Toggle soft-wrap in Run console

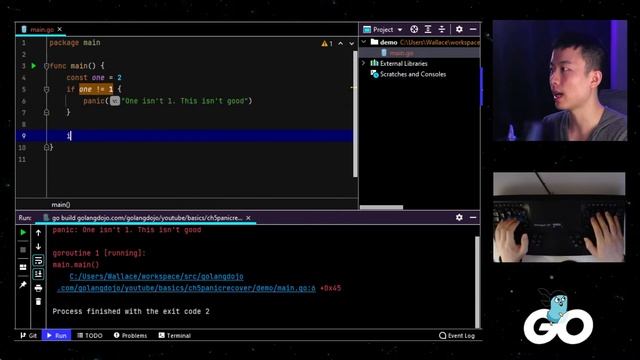click(38, 260)
